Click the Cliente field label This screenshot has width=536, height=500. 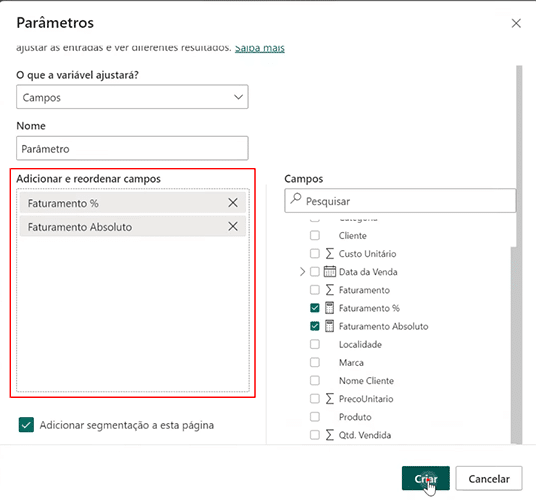click(x=352, y=235)
